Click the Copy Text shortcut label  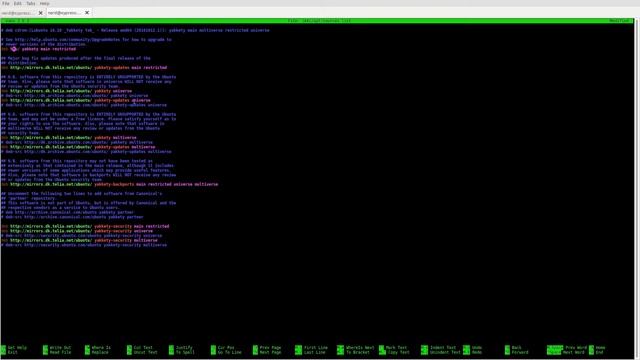pos(398,352)
